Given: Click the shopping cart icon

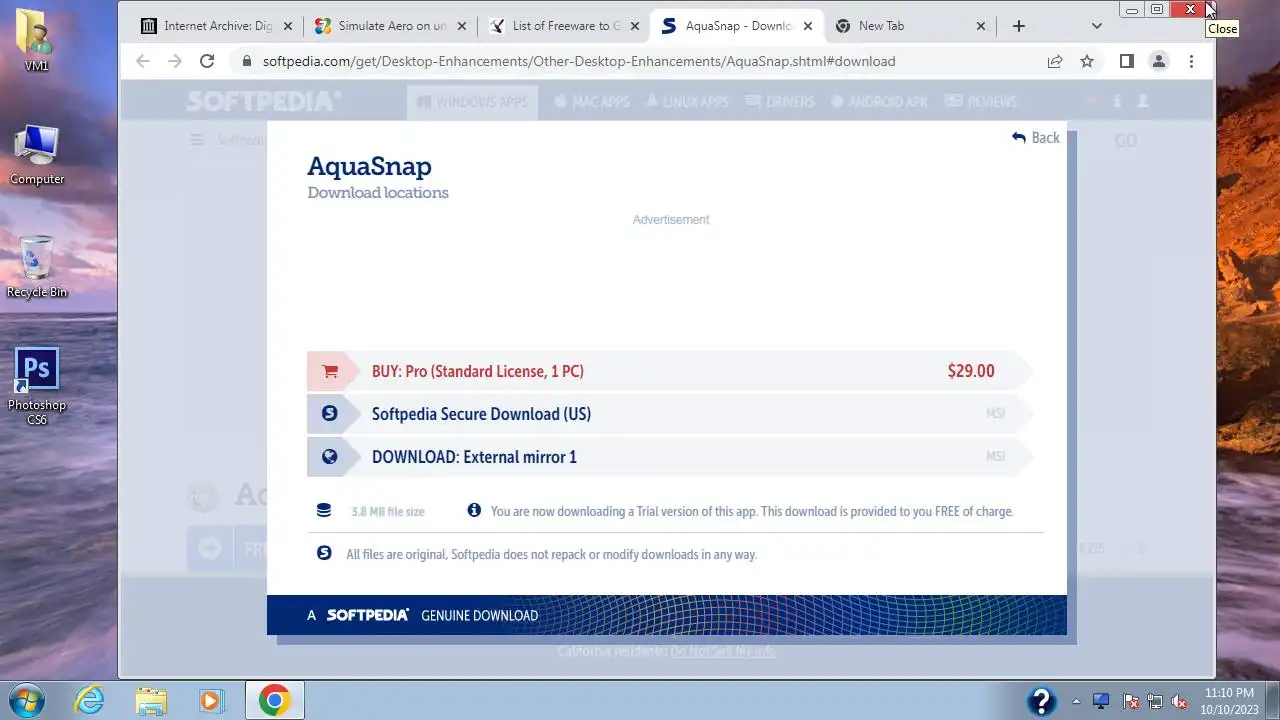Looking at the screenshot, I should coord(329,371).
